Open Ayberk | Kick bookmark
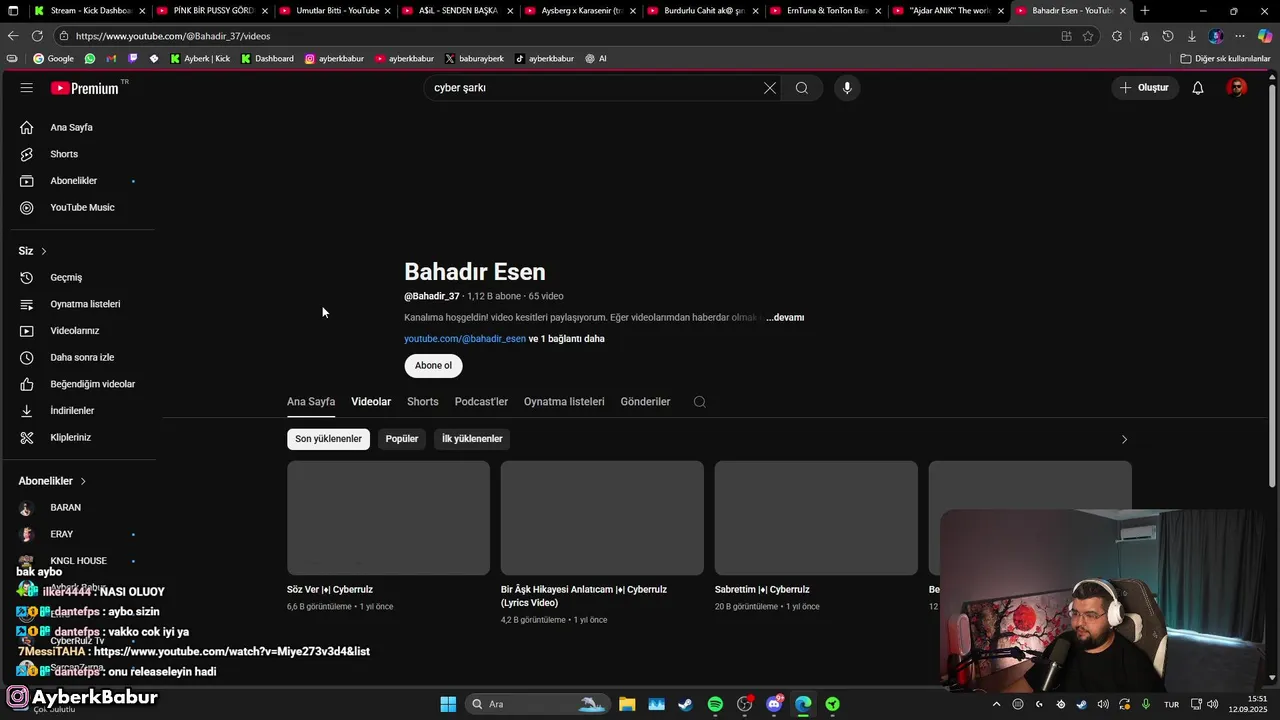This screenshot has width=1280, height=720. pyautogui.click(x=200, y=58)
